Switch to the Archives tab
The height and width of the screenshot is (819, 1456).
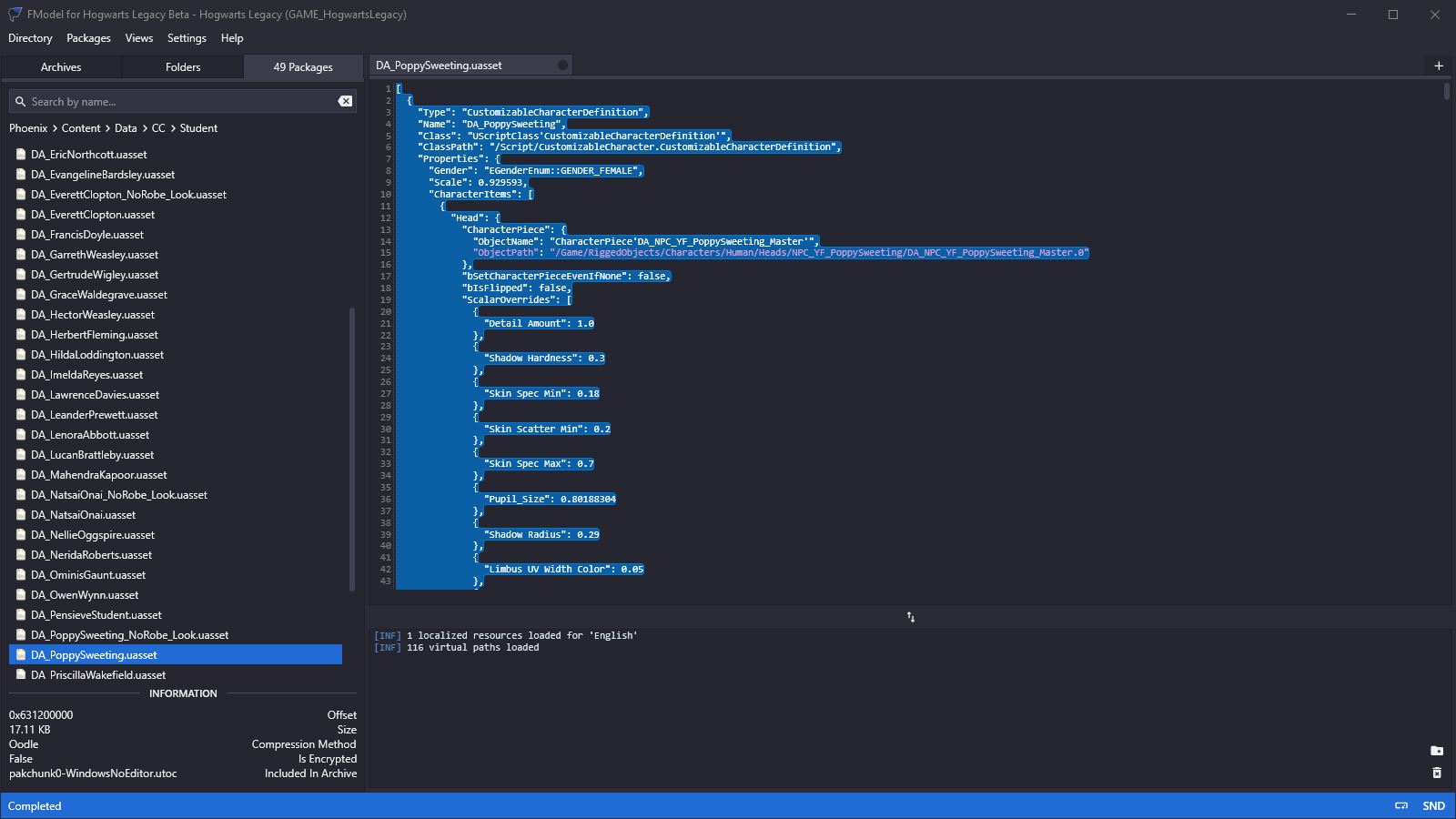click(x=61, y=67)
